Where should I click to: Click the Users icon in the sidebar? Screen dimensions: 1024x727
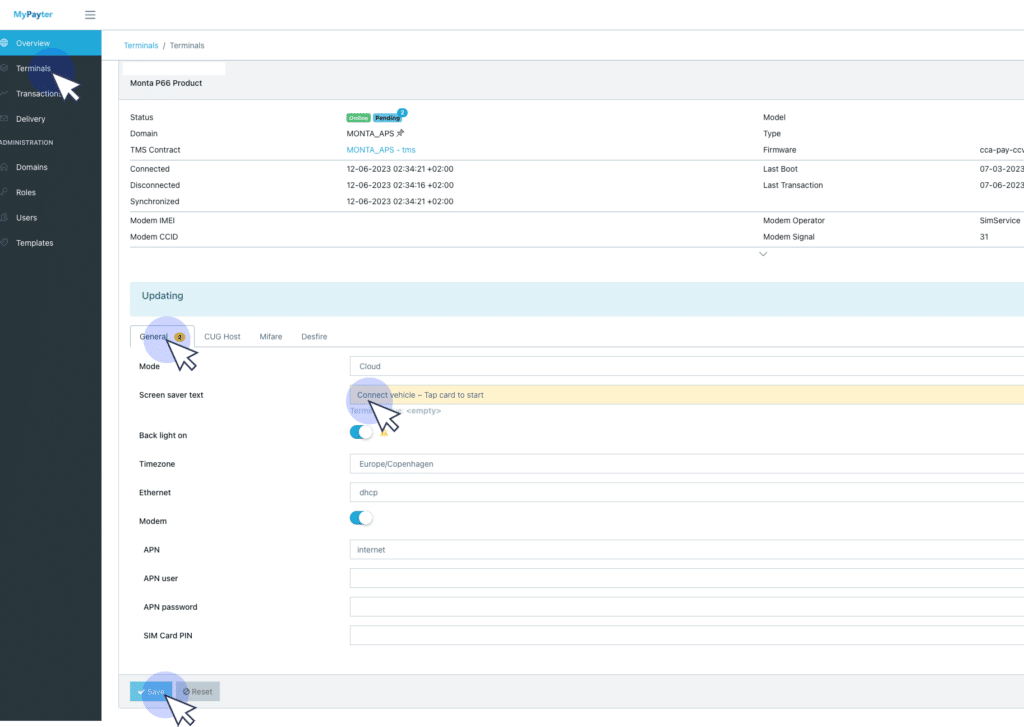pos(4,218)
